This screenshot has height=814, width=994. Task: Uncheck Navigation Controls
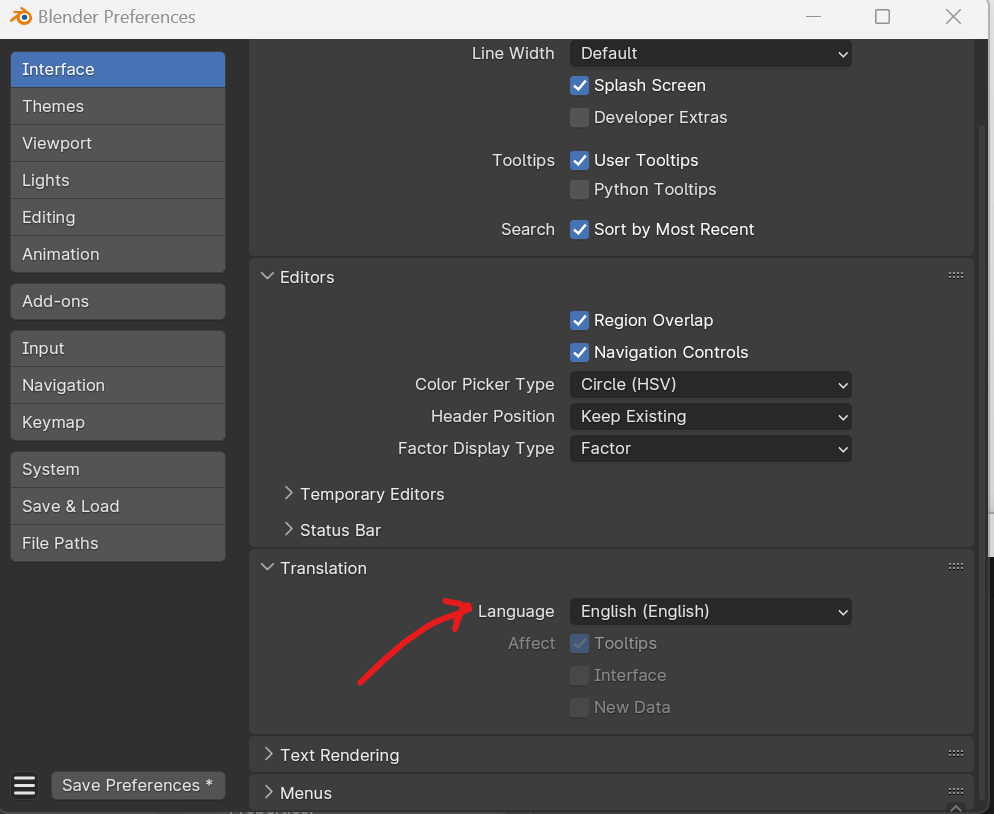579,352
